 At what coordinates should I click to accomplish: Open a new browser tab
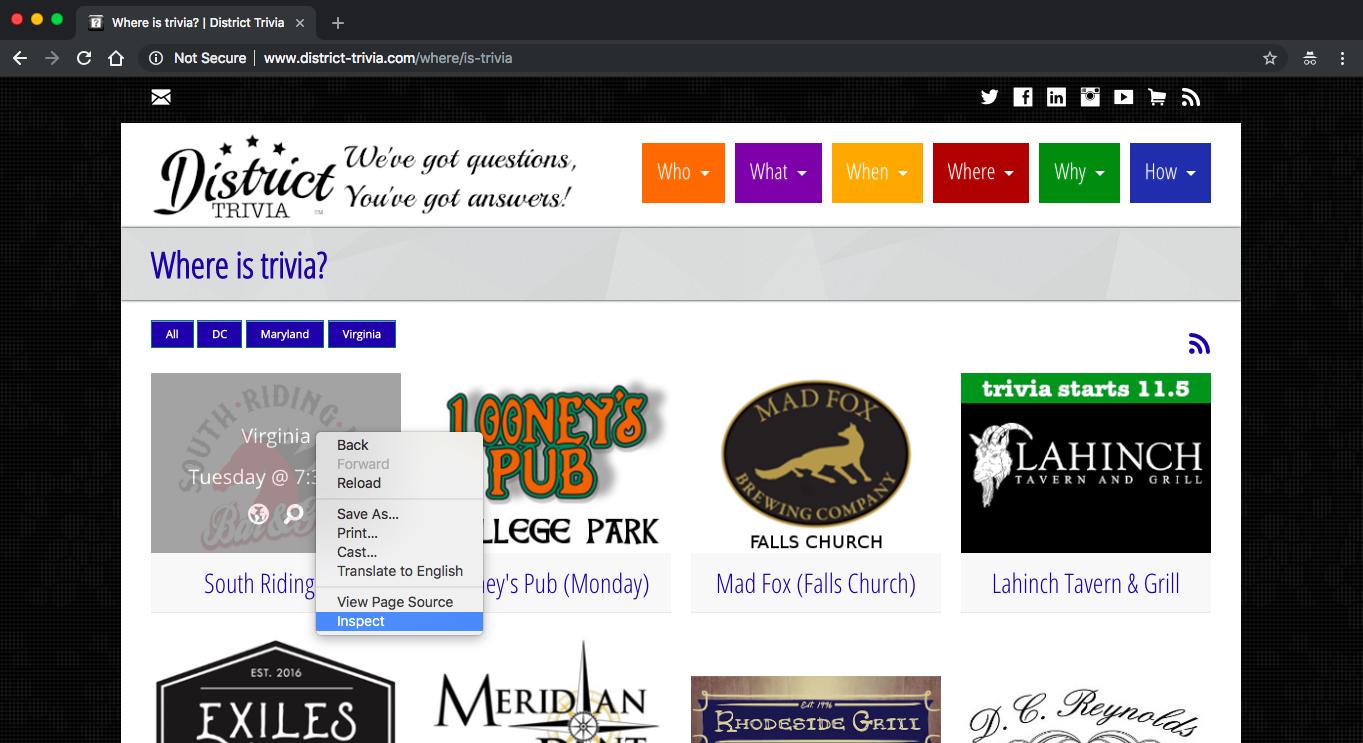click(x=338, y=22)
